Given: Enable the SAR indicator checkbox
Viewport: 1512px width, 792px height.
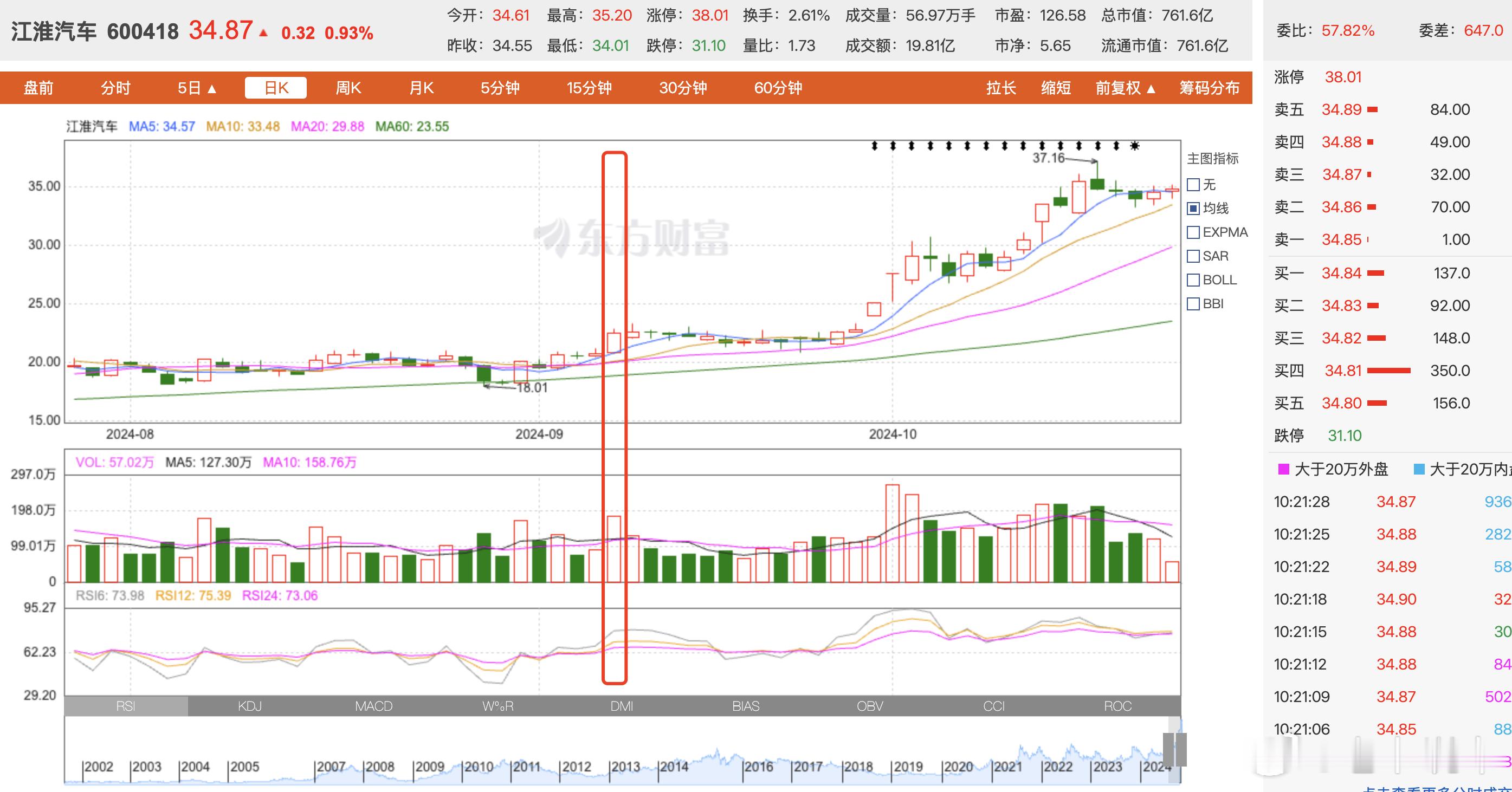Looking at the screenshot, I should tap(1193, 256).
